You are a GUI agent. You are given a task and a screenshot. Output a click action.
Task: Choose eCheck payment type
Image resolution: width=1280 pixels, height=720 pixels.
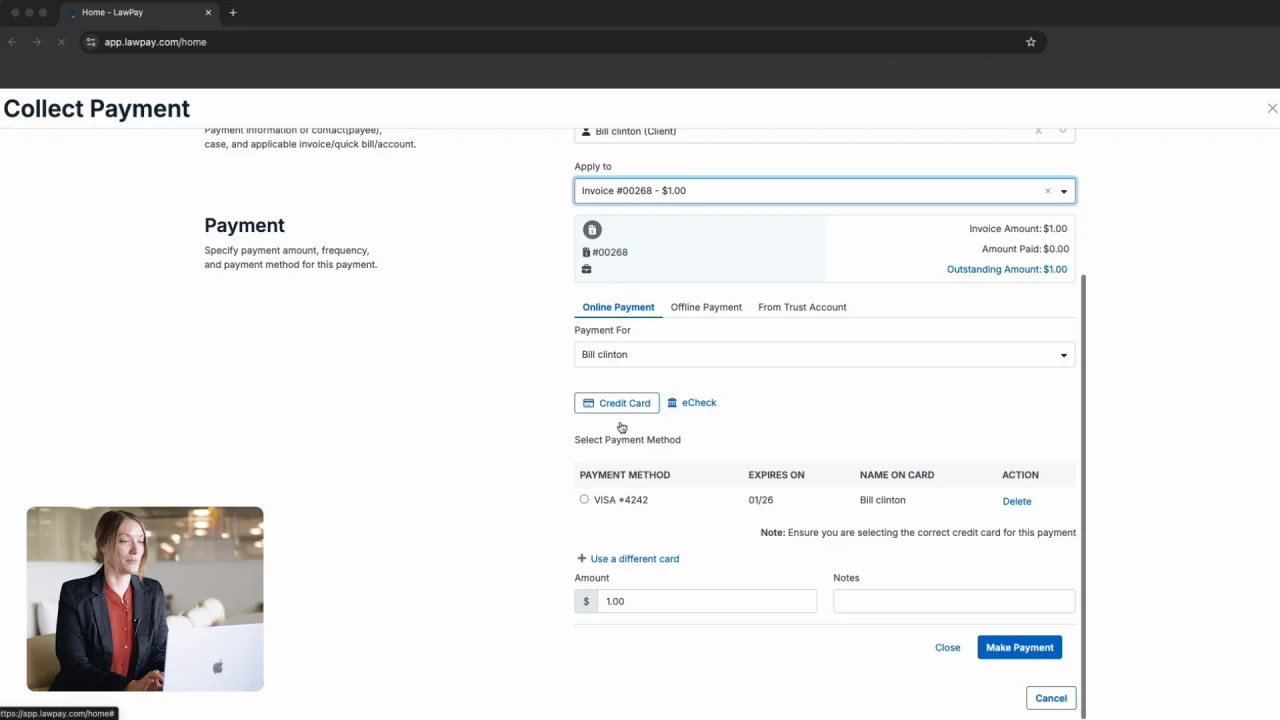click(692, 403)
